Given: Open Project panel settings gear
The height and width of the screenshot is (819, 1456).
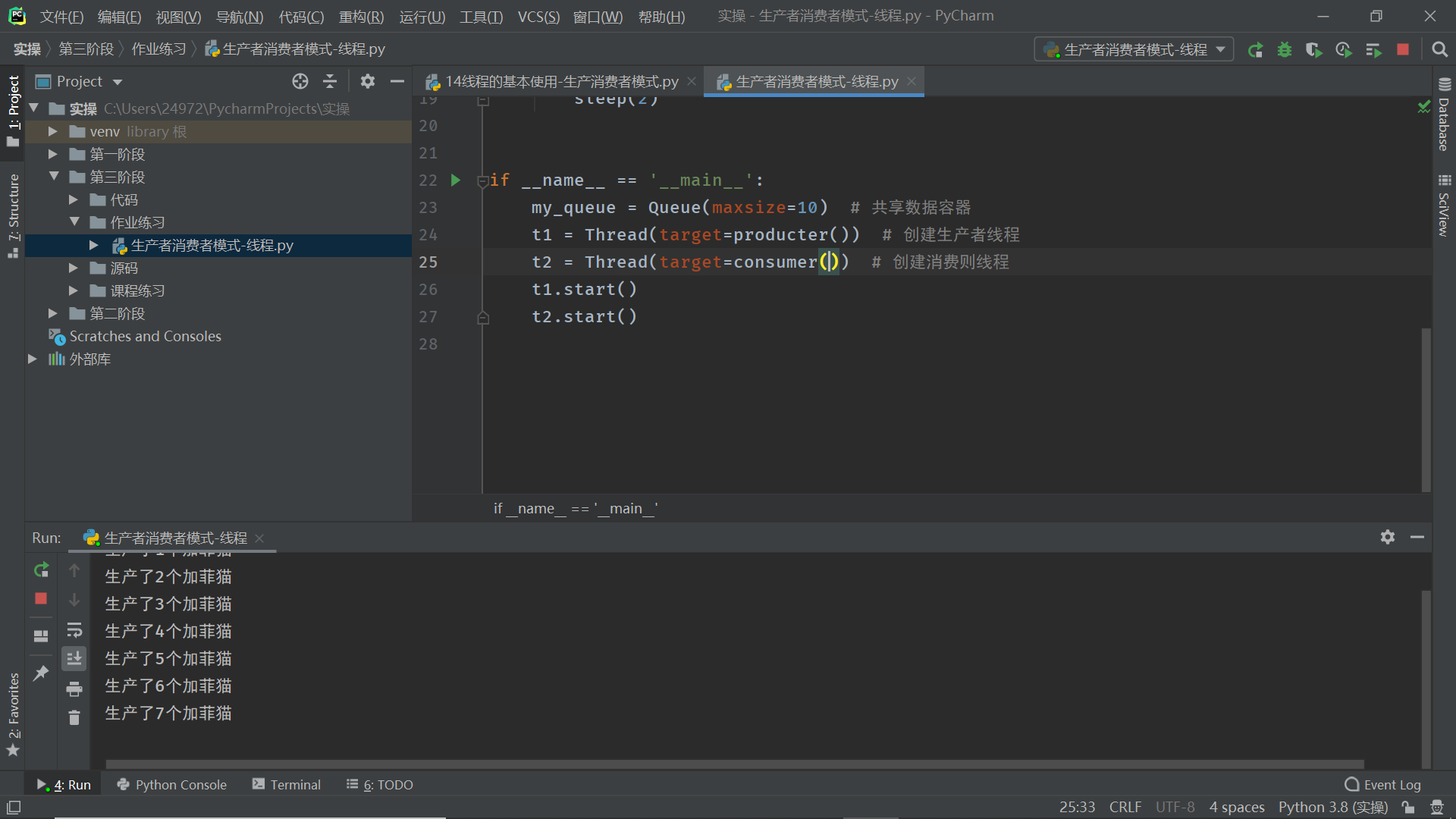Looking at the screenshot, I should (368, 81).
